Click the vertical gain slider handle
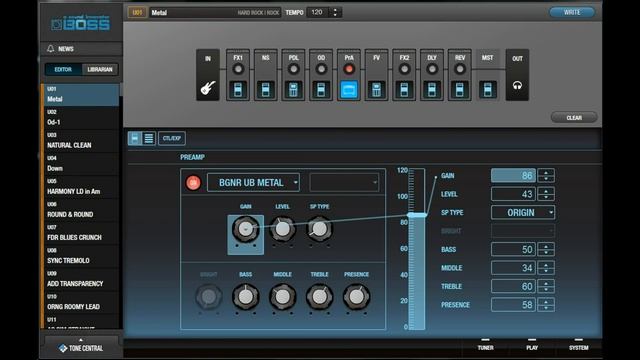This screenshot has height=360, width=640. tap(417, 215)
